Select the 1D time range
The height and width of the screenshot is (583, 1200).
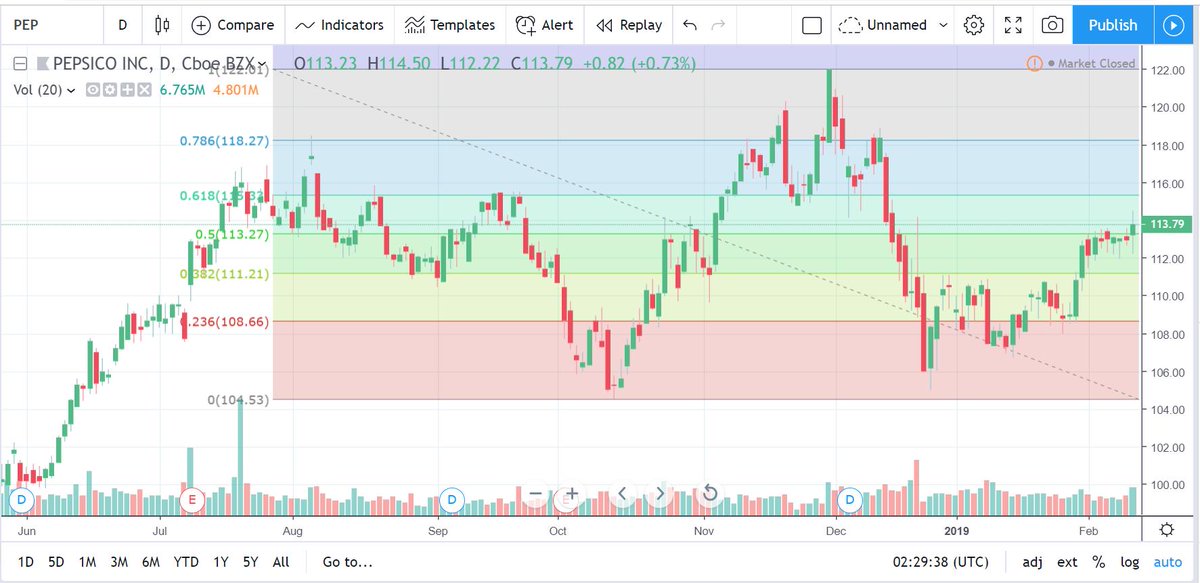point(27,562)
